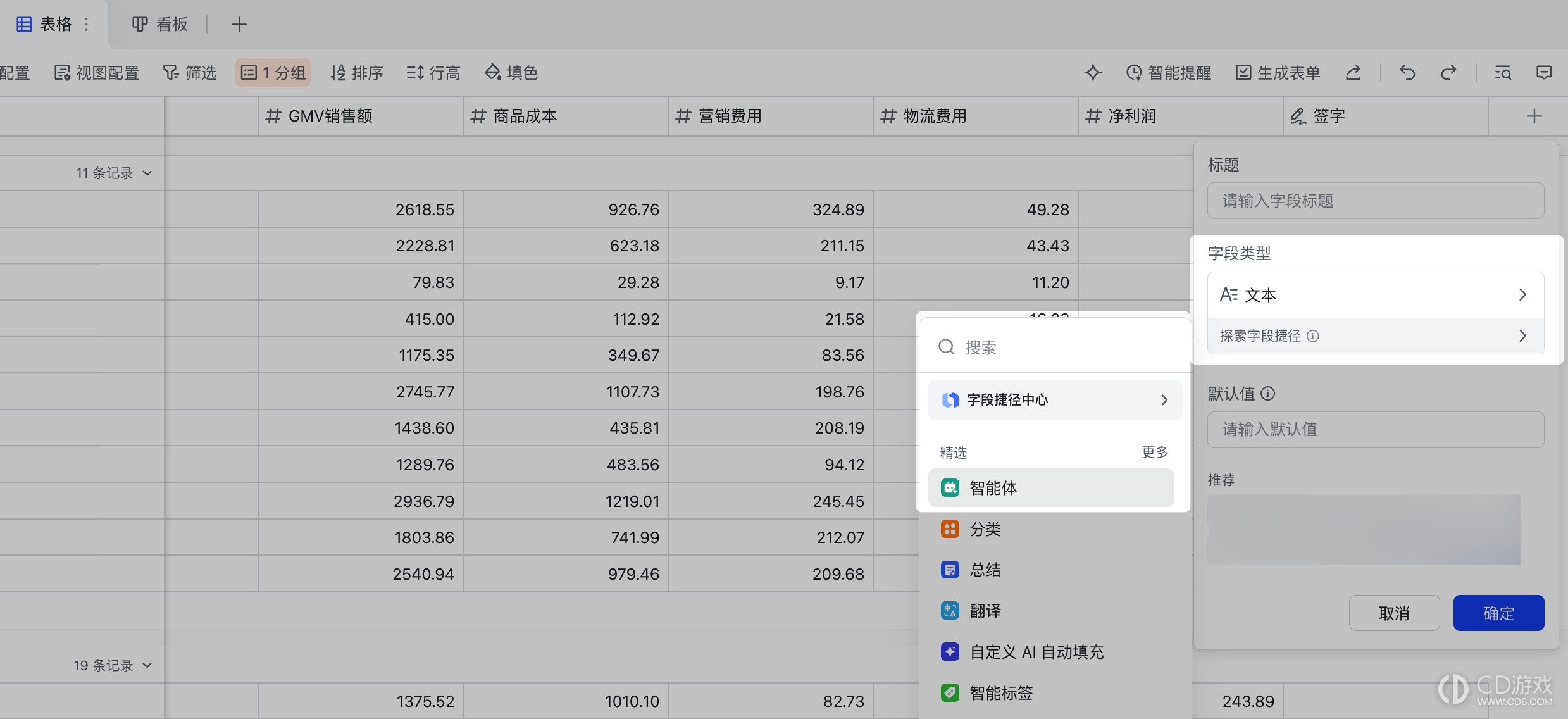
Task: Click the 请输入默认值 default value input
Action: (x=1376, y=430)
